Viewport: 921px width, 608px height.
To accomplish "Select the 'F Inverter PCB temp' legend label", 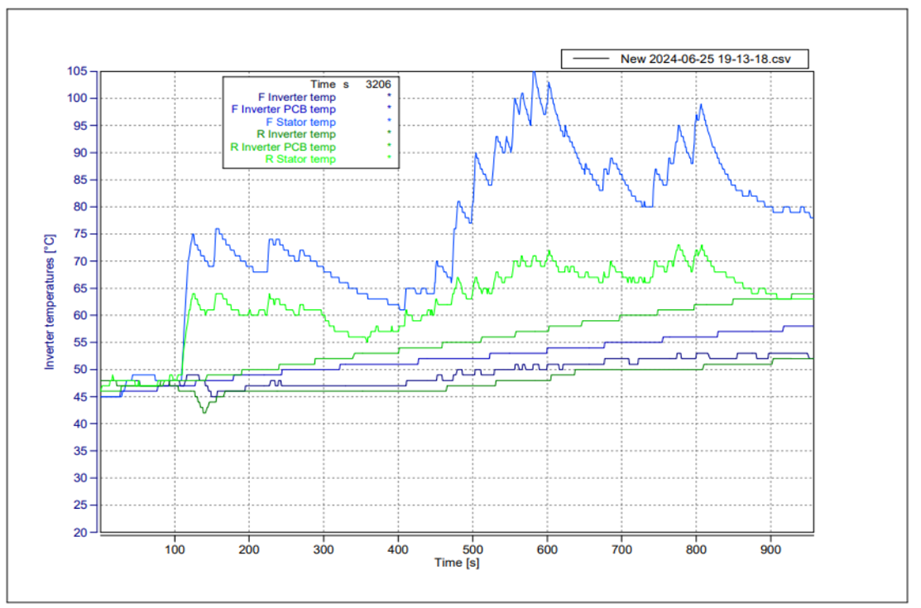I will click(x=283, y=109).
